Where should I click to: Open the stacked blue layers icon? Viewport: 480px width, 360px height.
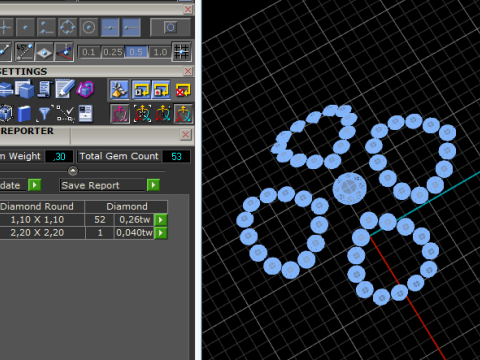tap(6, 89)
